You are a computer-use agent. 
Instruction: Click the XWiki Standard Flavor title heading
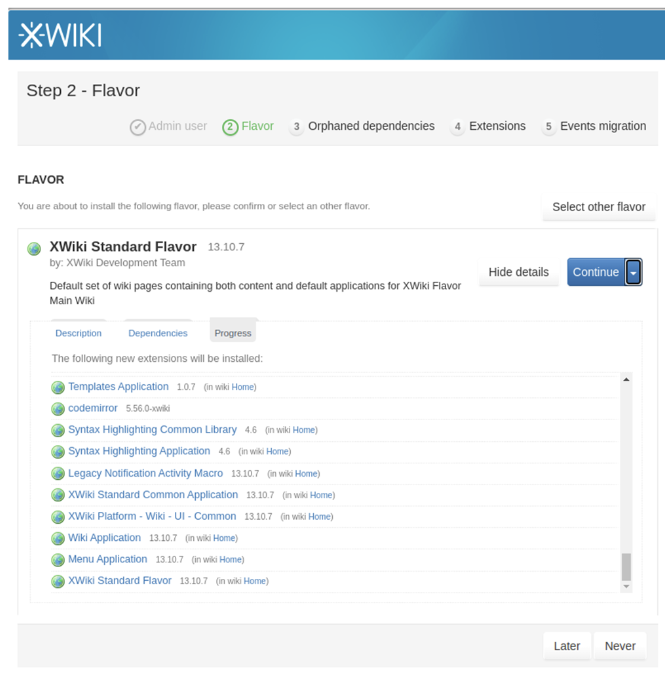123,247
